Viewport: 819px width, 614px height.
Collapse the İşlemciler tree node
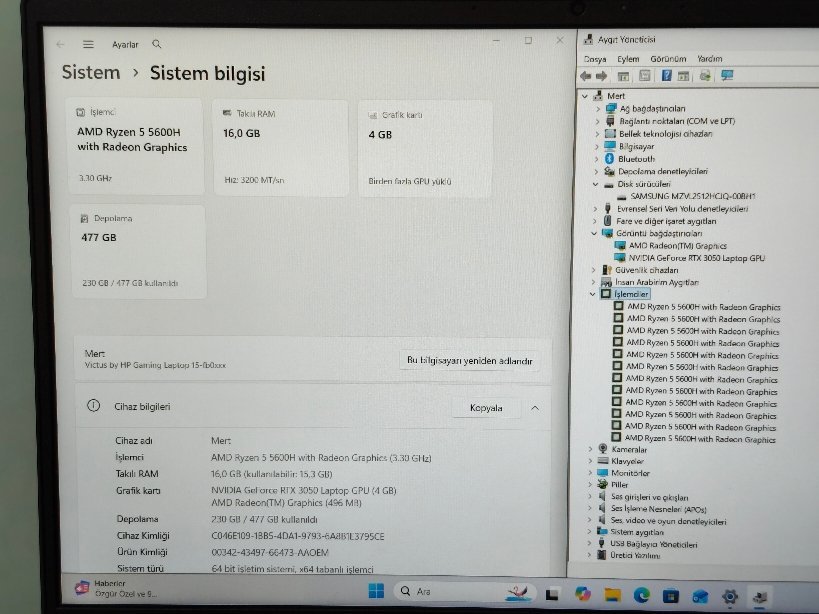point(592,294)
